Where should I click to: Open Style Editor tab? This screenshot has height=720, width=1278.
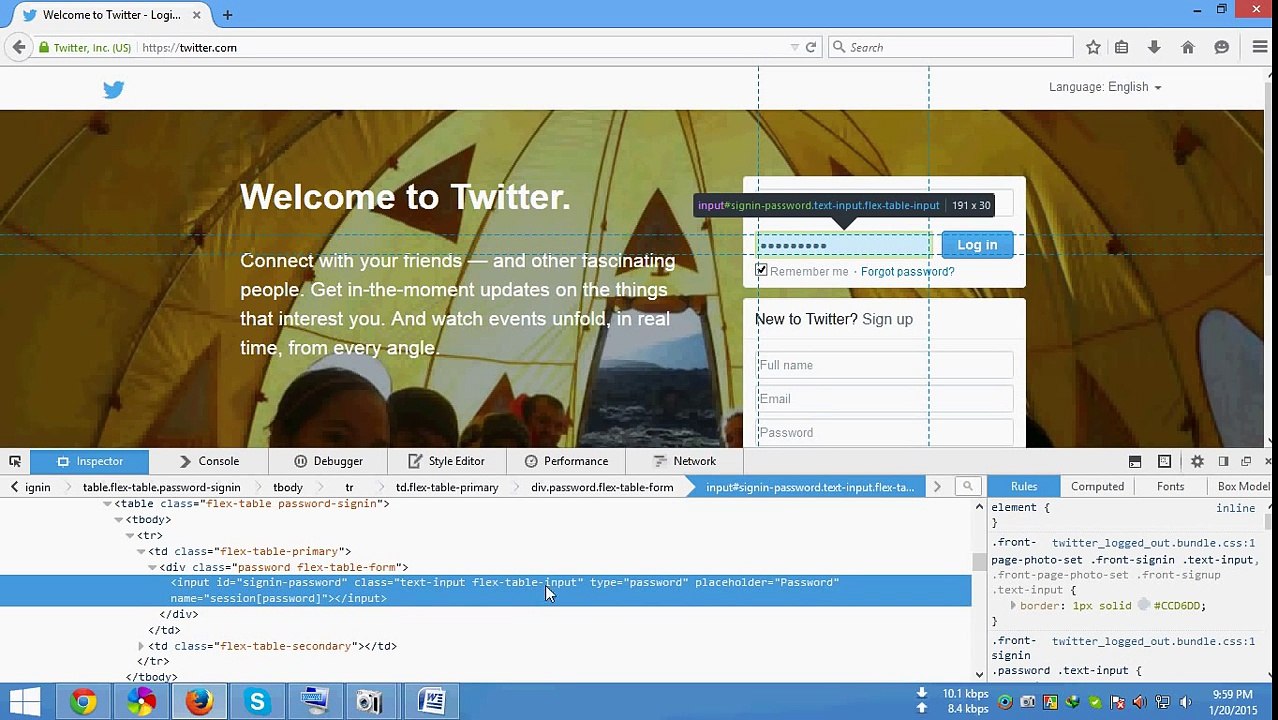click(x=446, y=461)
